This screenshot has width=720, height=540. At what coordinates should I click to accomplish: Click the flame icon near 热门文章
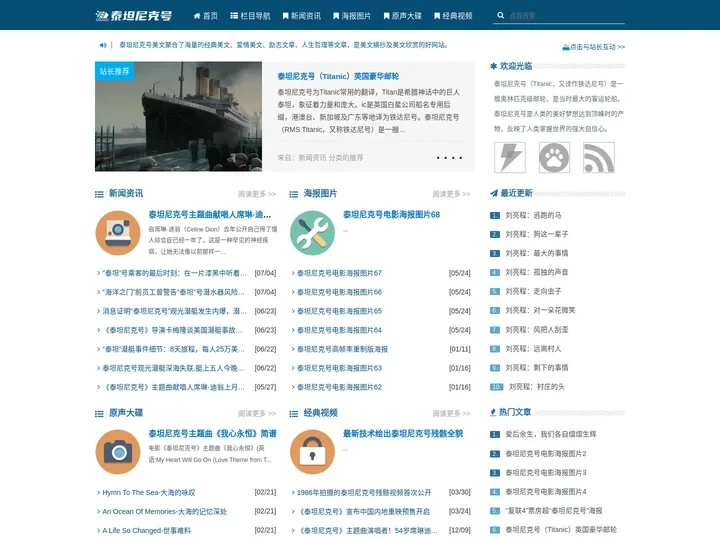[x=493, y=412]
